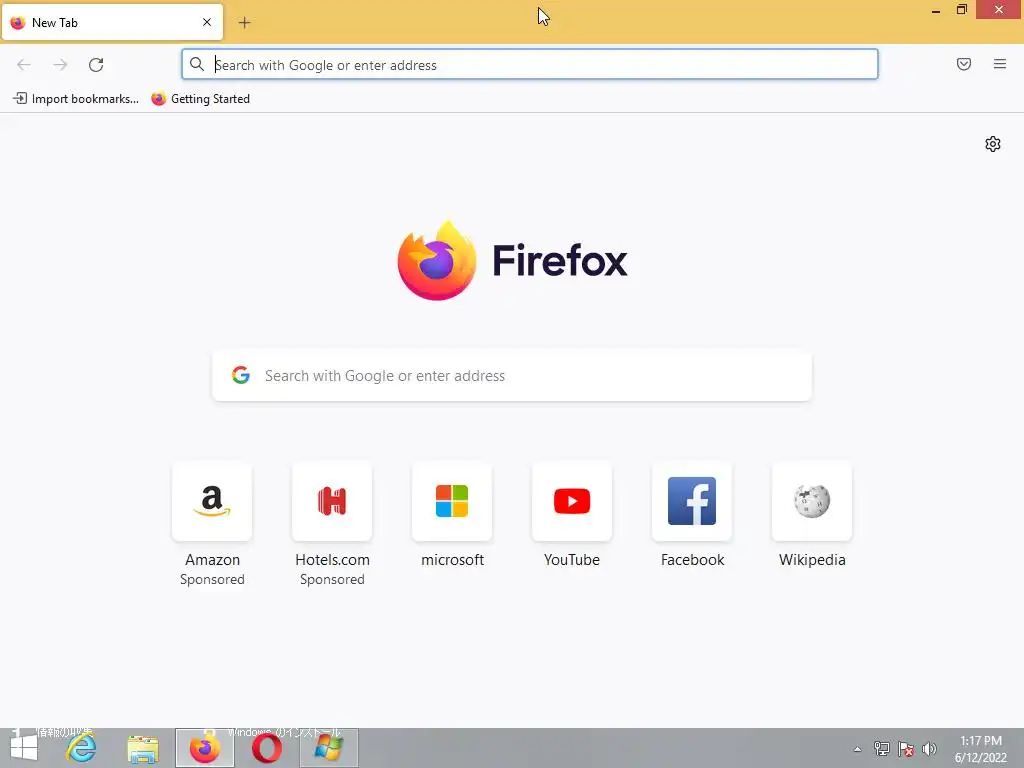Open the Action Center flag icon

(x=905, y=749)
